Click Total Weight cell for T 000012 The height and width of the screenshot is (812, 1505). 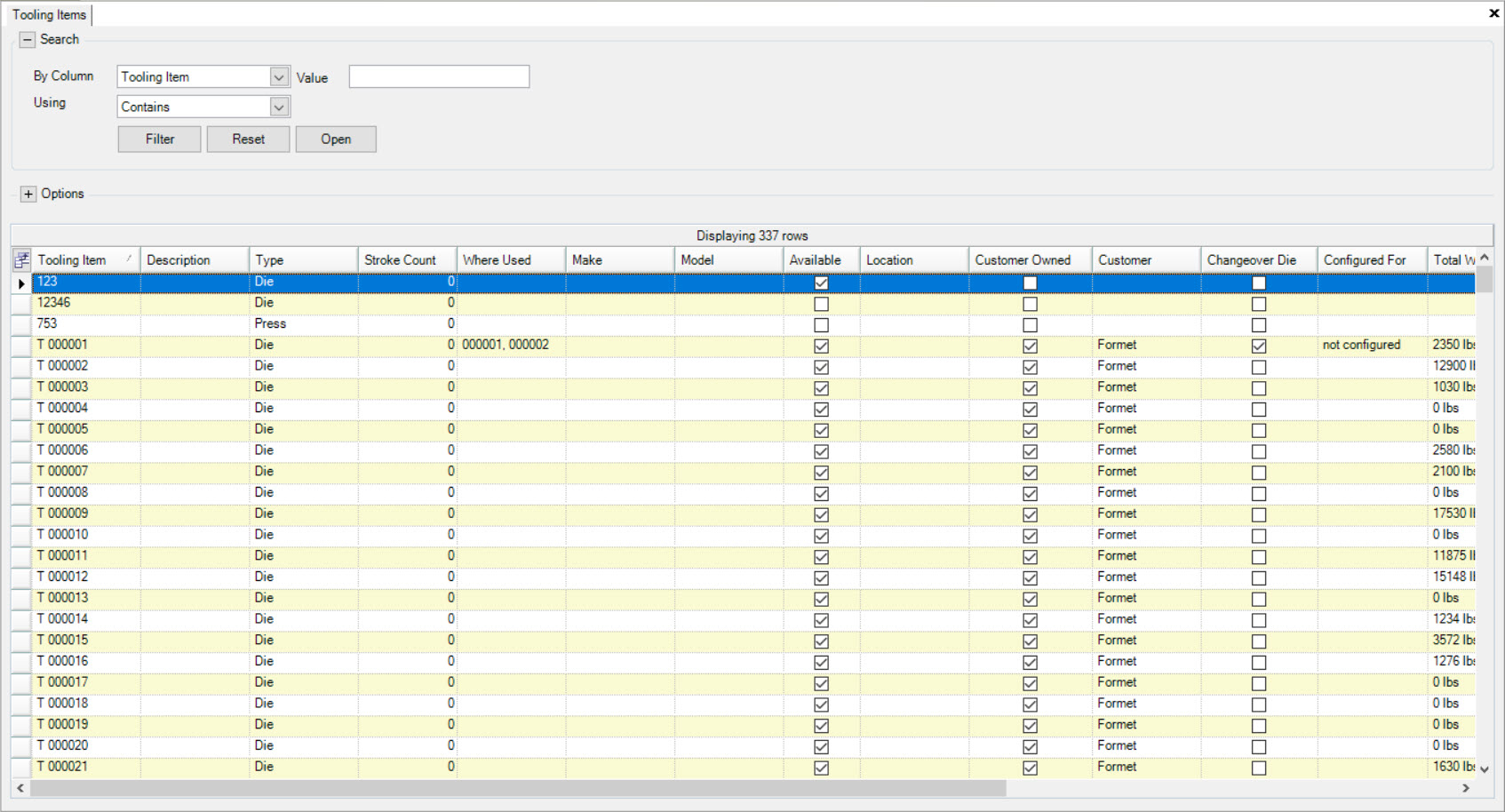coord(1452,577)
